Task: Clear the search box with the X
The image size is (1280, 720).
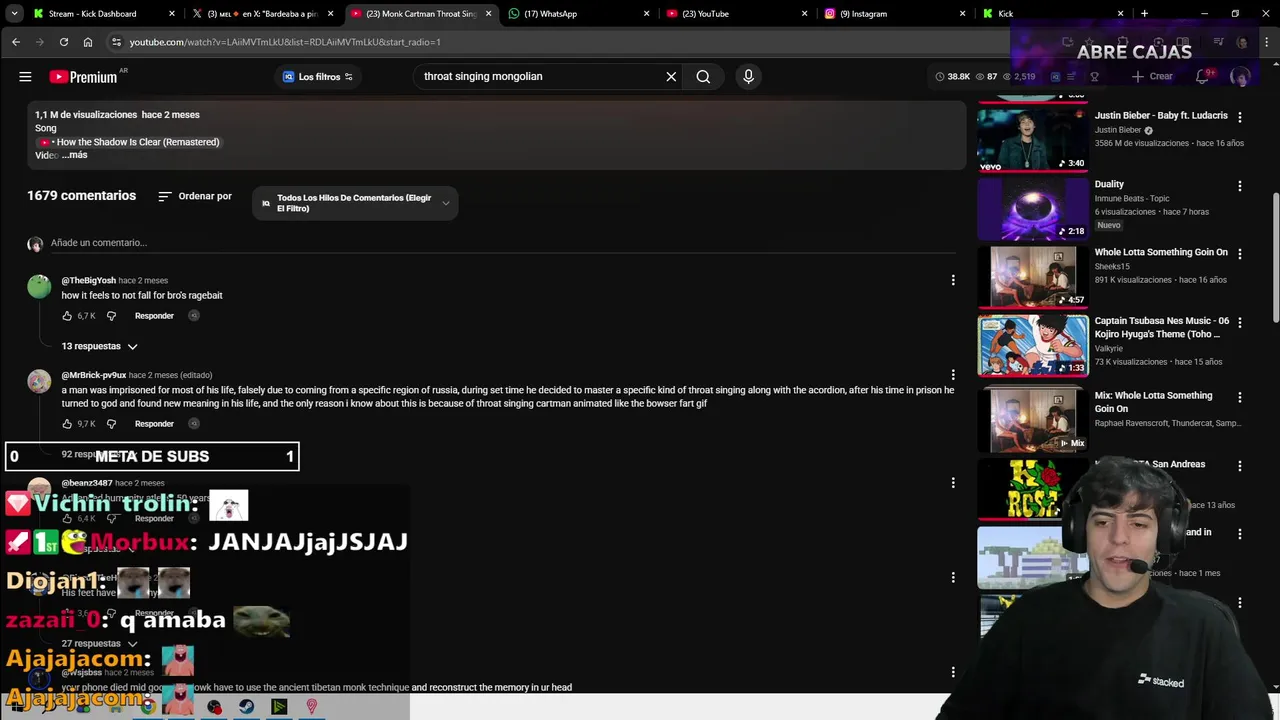Action: tap(671, 76)
